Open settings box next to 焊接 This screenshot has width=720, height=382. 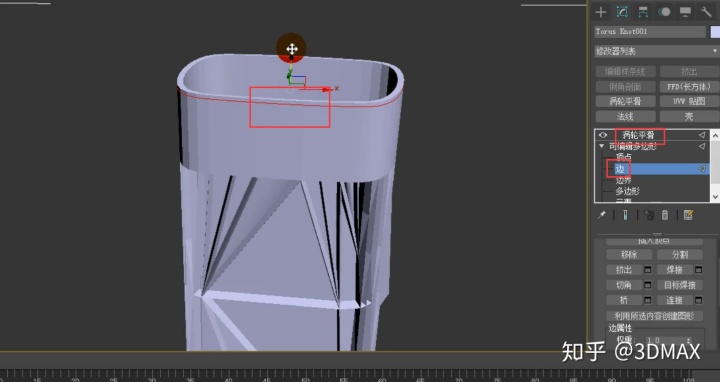(x=698, y=270)
